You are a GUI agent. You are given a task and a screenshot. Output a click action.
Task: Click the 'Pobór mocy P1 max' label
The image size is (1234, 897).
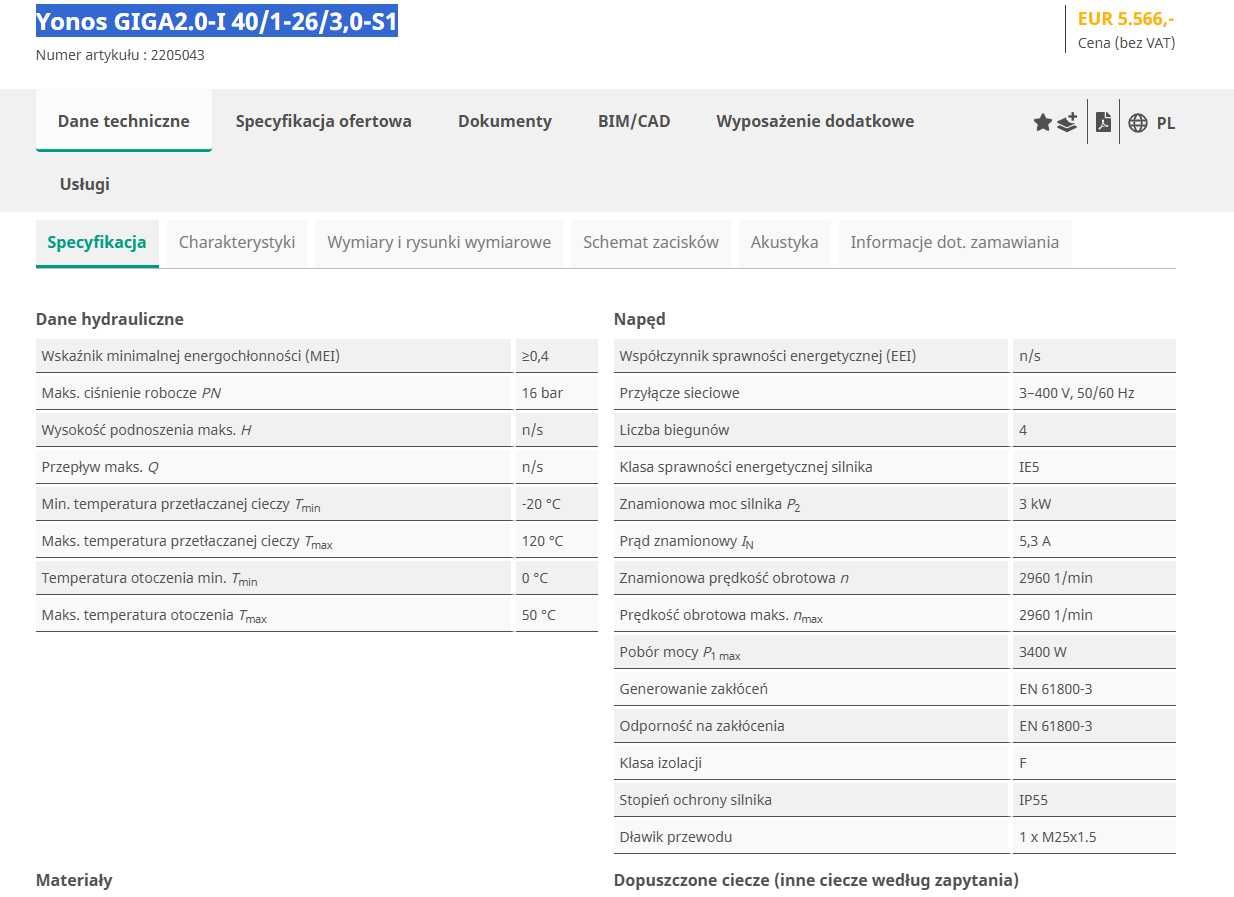point(680,653)
